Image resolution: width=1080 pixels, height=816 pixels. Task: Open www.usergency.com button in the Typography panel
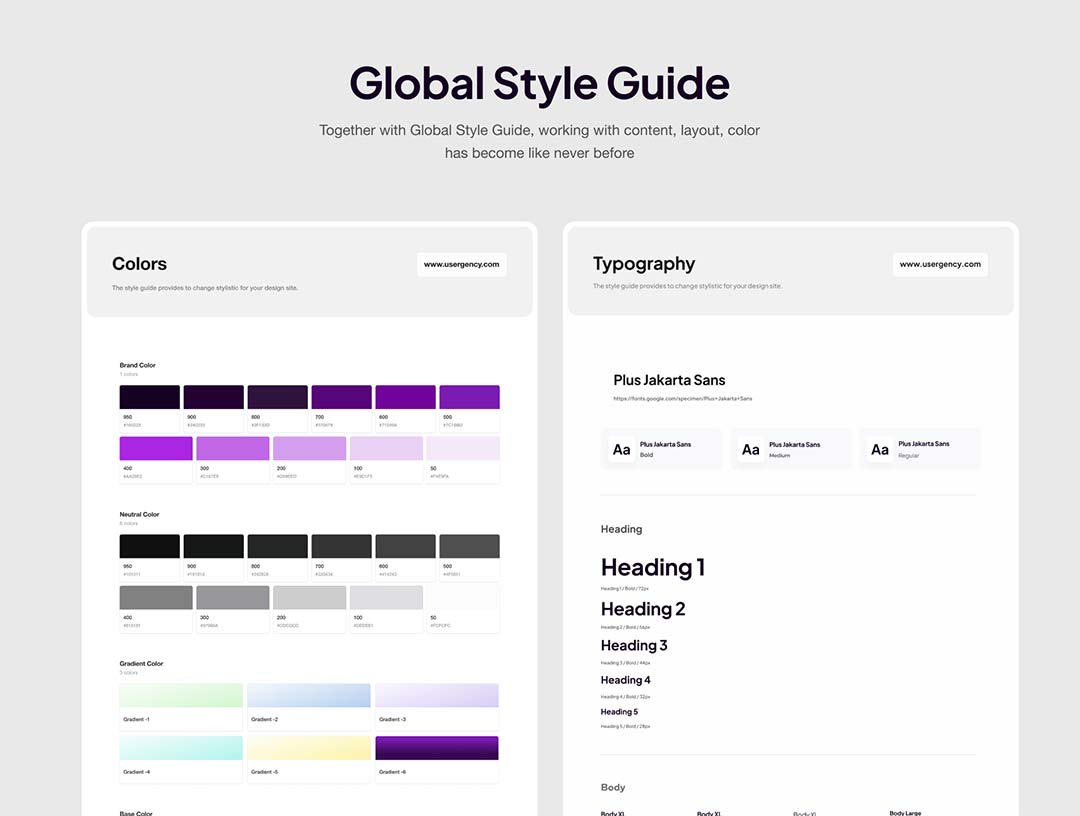pyautogui.click(x=940, y=264)
